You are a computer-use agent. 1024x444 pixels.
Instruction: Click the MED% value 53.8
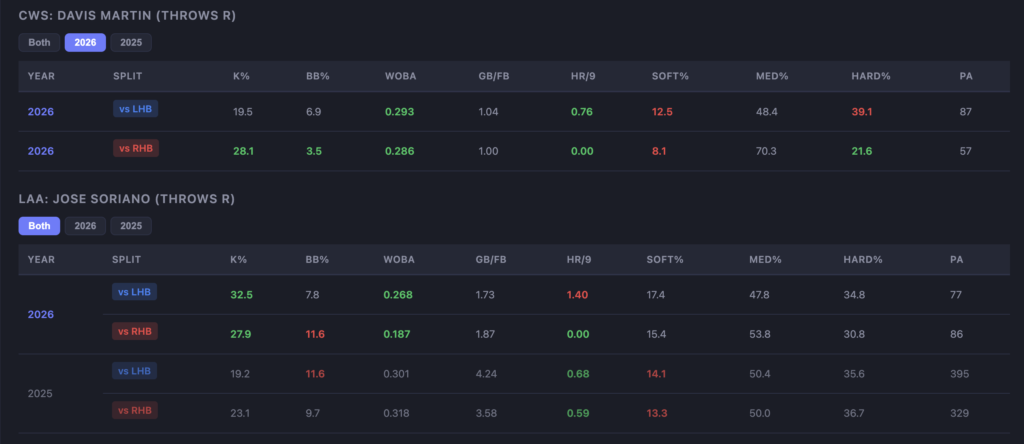pos(760,334)
